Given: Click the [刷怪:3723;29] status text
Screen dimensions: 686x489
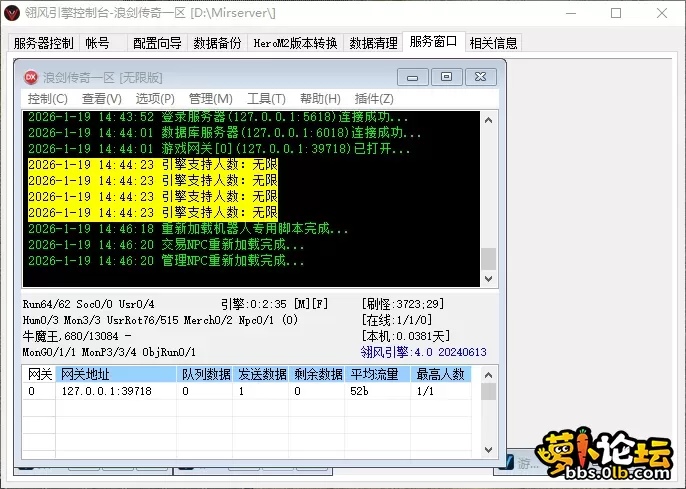Looking at the screenshot, I should point(402,304).
